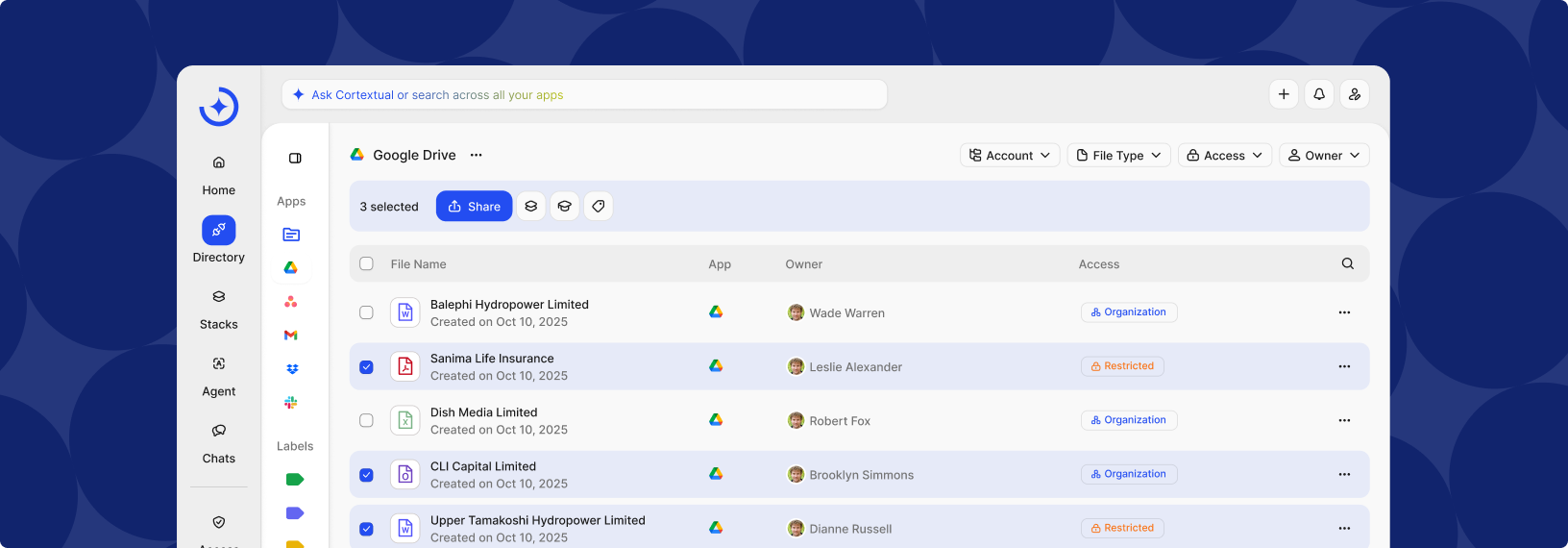1568x548 pixels.
Task: Open the user profile icon
Action: click(x=1354, y=94)
